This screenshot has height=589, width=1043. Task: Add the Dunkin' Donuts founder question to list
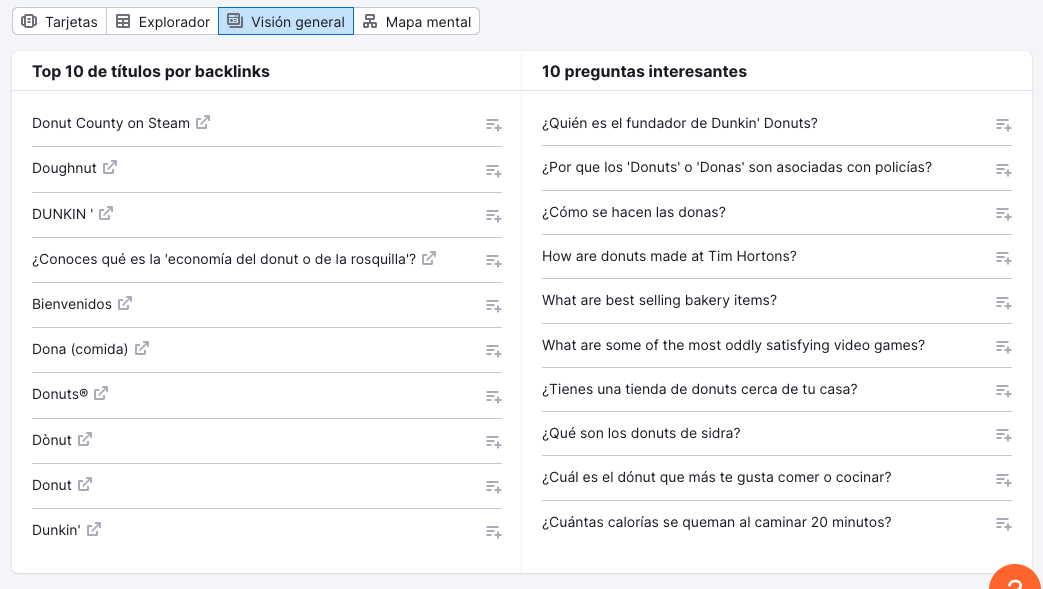(x=1002, y=125)
